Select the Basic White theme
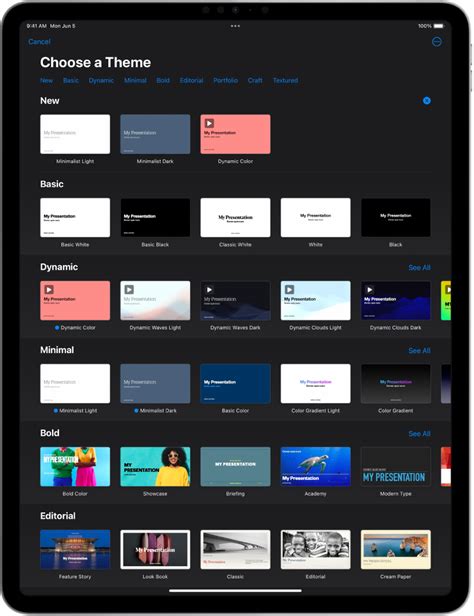 click(75, 217)
